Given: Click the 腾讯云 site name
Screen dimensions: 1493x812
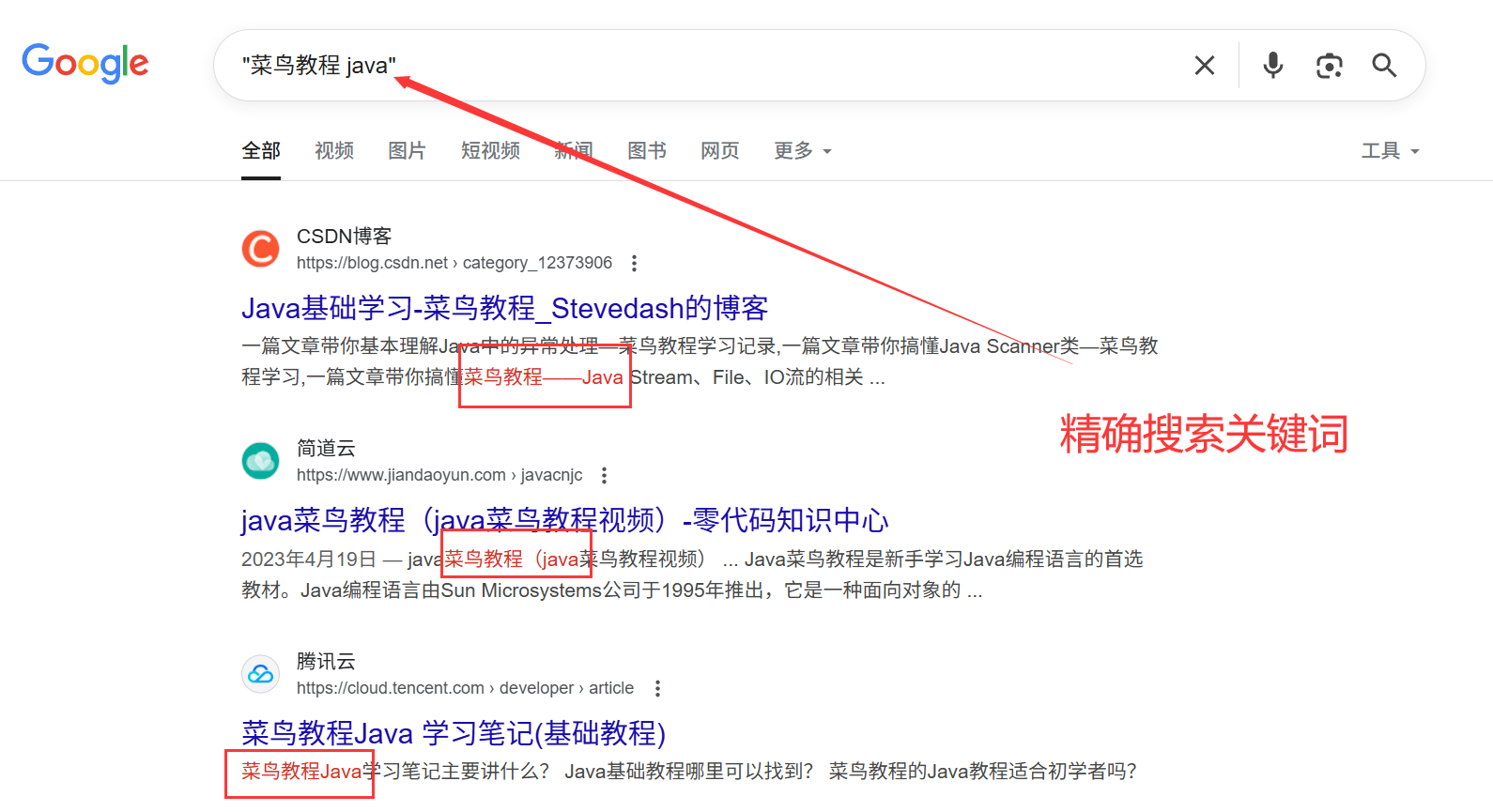Looking at the screenshot, I should click(326, 661).
